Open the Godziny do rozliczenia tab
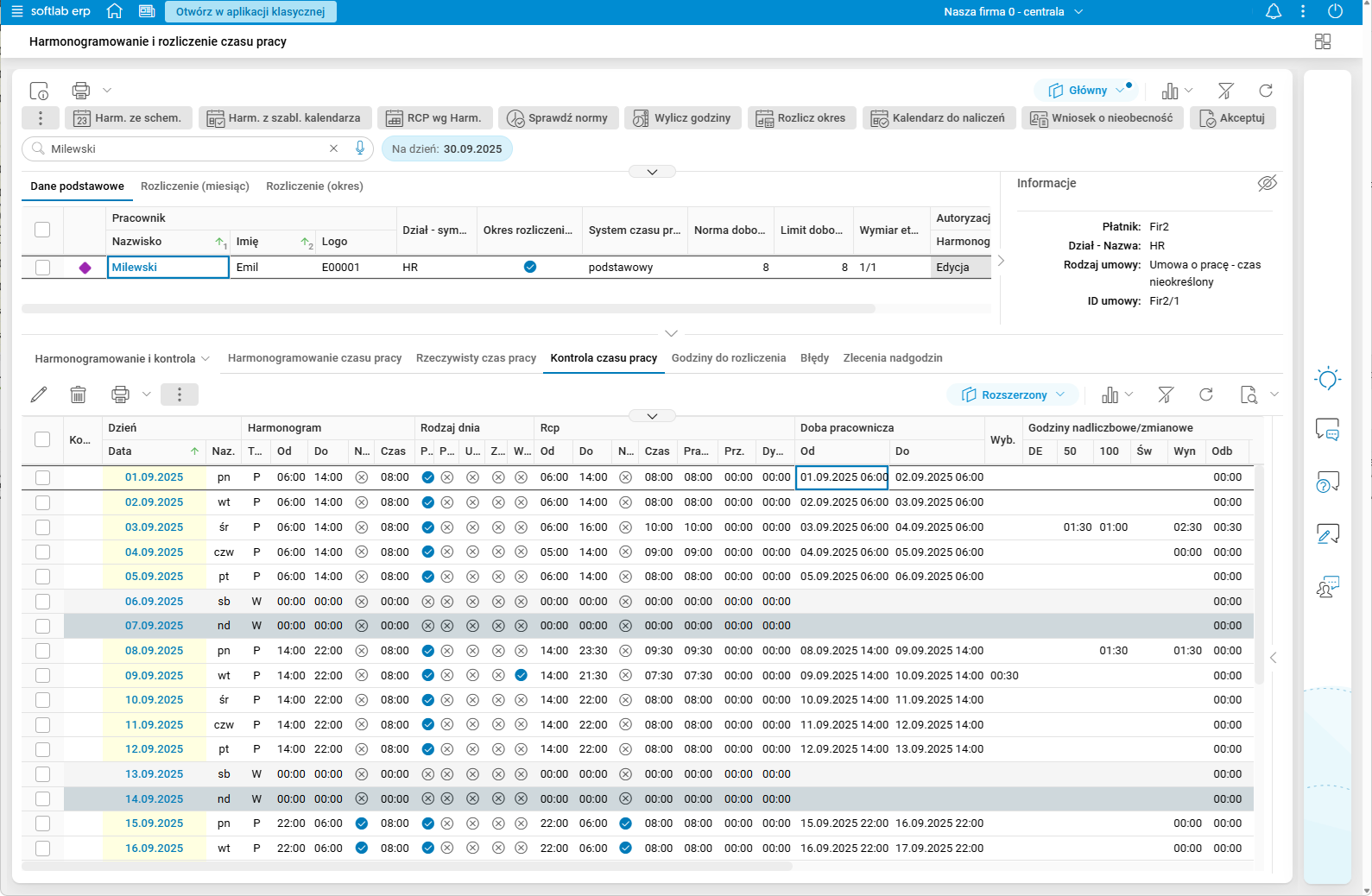 click(x=728, y=358)
